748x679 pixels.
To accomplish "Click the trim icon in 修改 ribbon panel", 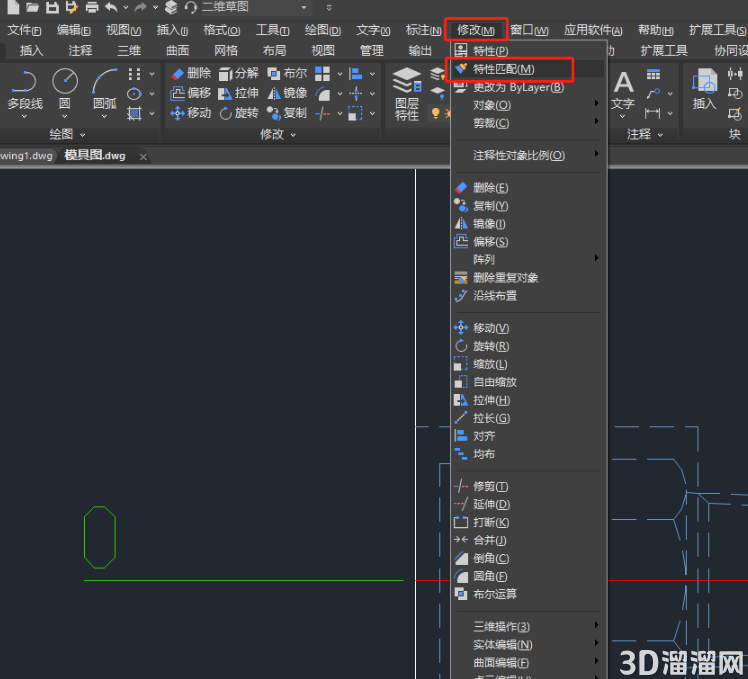I will (x=322, y=114).
